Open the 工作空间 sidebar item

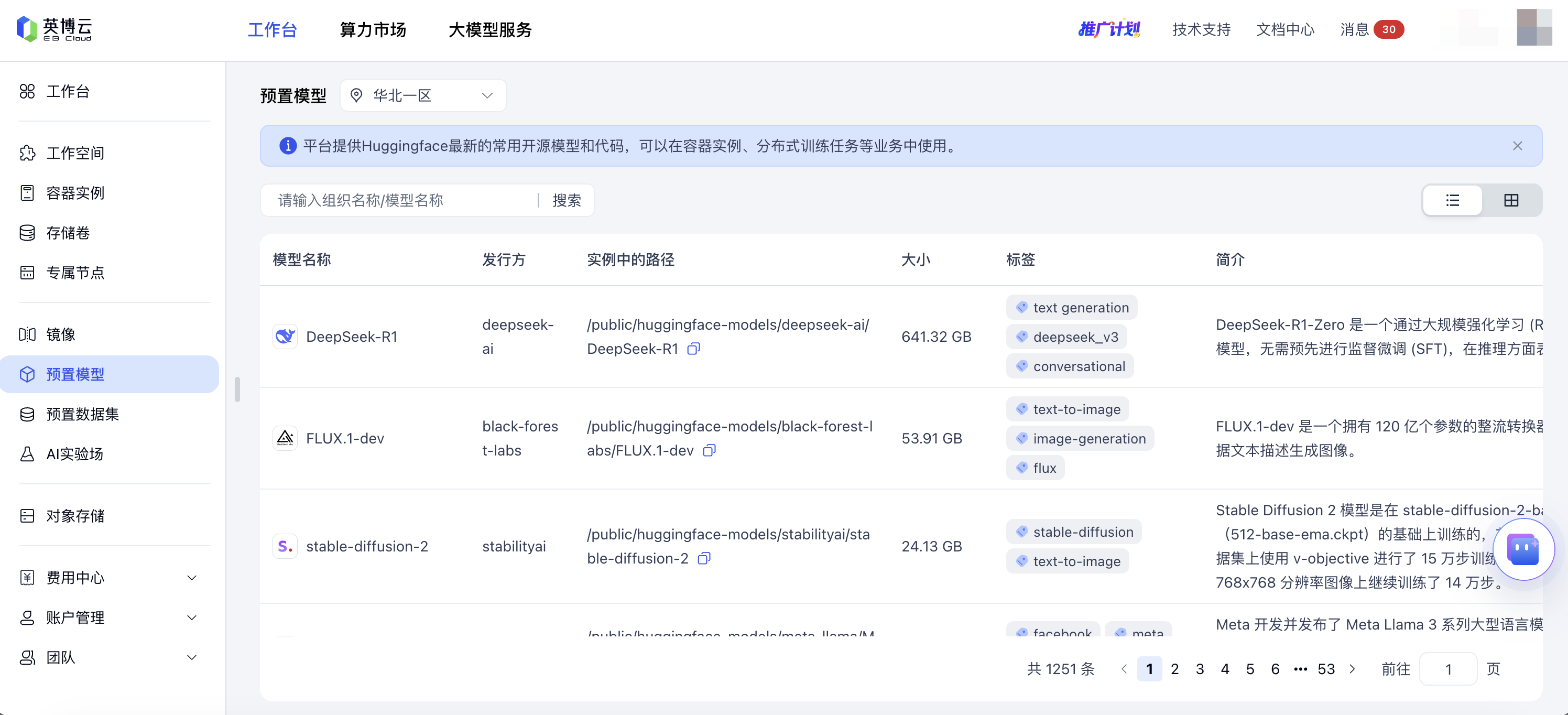tap(74, 153)
